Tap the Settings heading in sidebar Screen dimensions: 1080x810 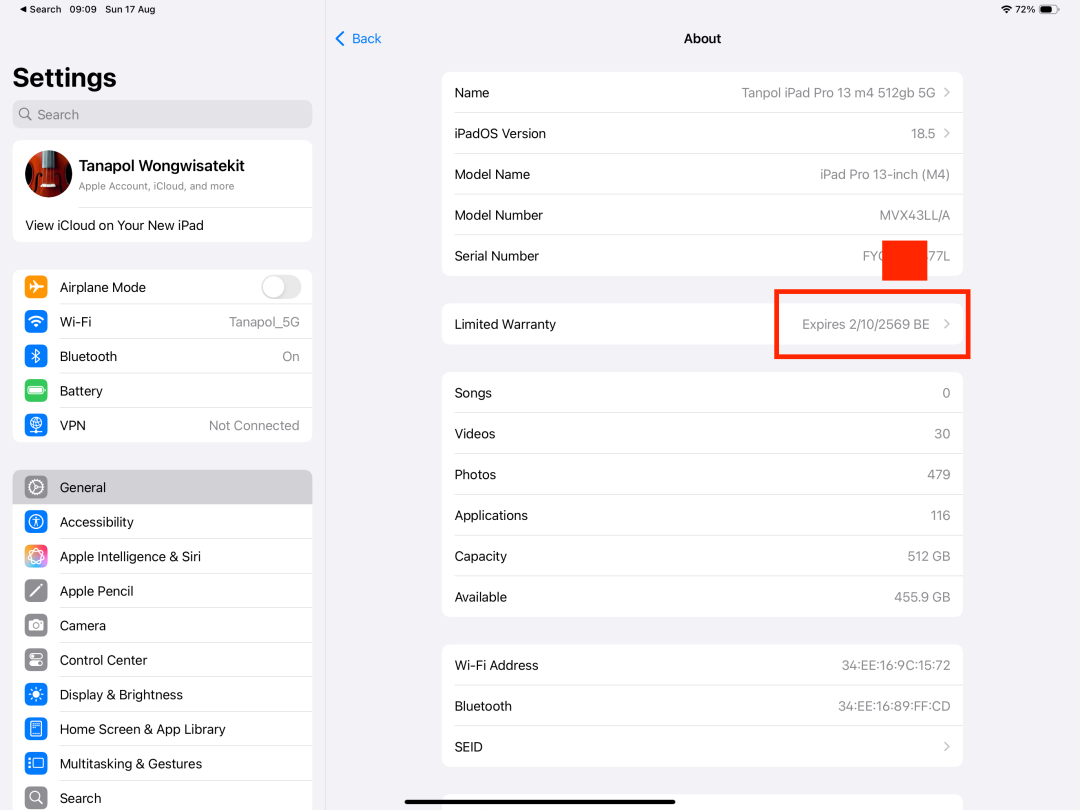[x=64, y=78]
